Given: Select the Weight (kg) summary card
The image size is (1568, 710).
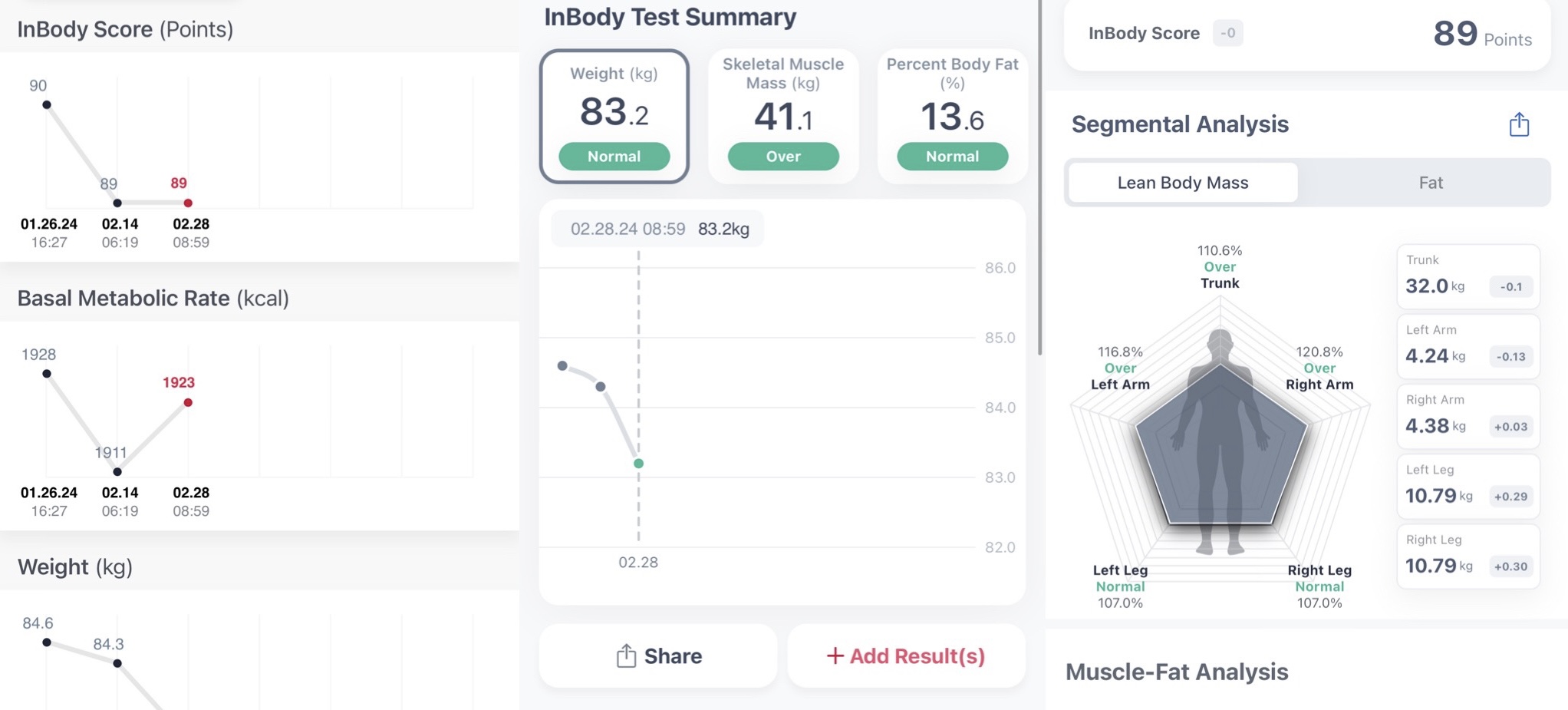Looking at the screenshot, I should 614,115.
